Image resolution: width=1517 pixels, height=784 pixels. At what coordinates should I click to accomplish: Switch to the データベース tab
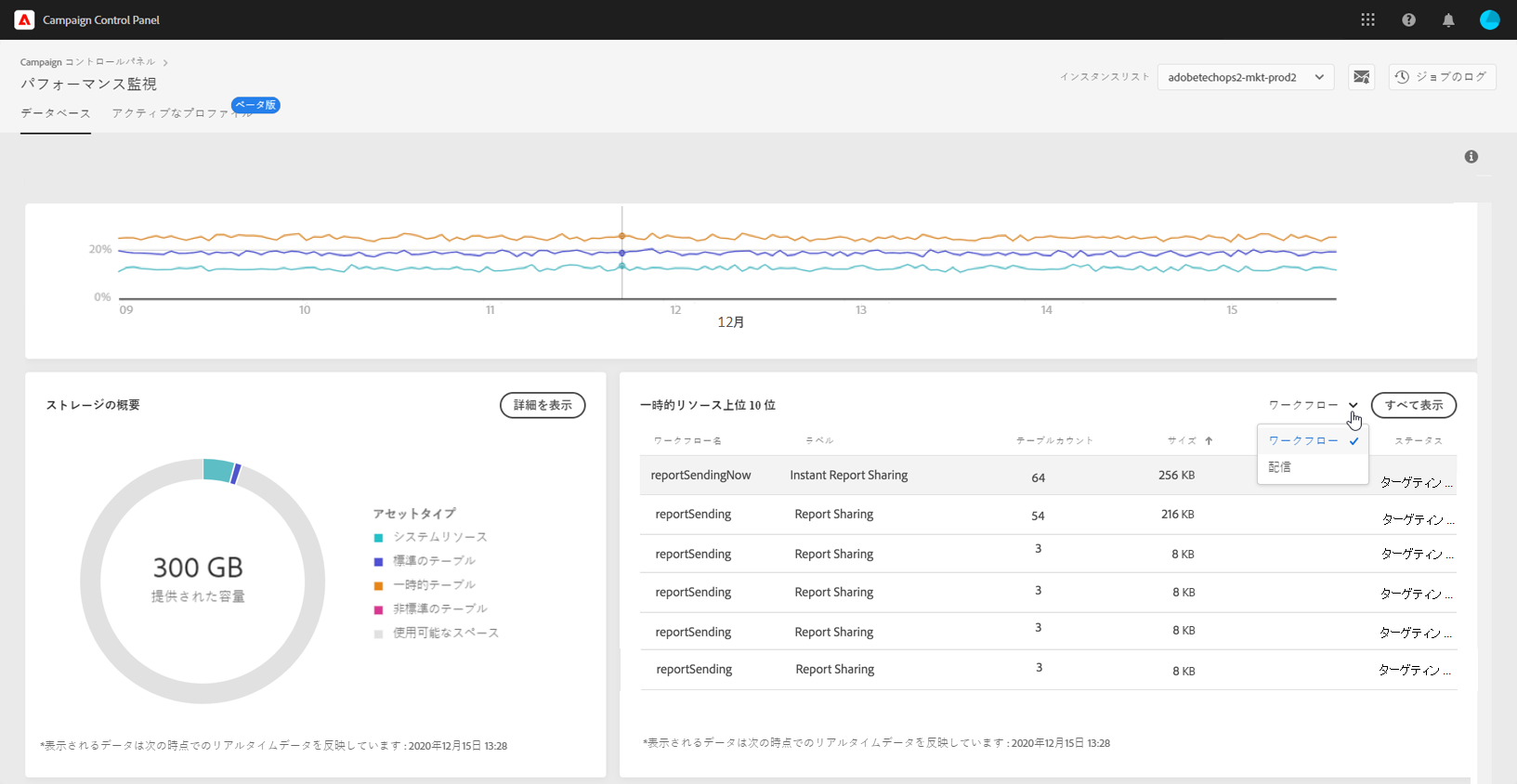[56, 113]
